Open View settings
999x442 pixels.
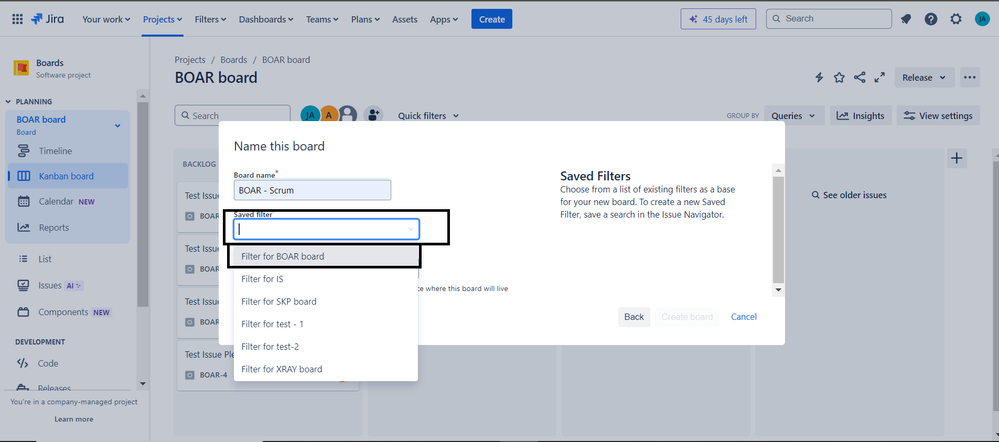(938, 115)
